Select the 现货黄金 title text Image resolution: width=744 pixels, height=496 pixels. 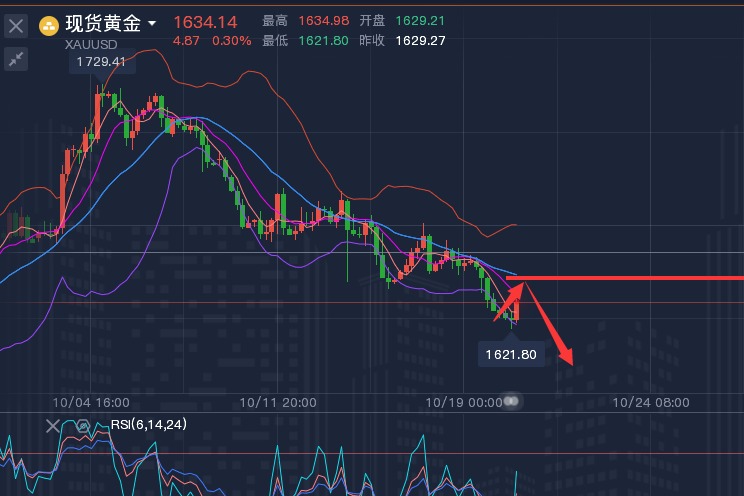tap(103, 23)
